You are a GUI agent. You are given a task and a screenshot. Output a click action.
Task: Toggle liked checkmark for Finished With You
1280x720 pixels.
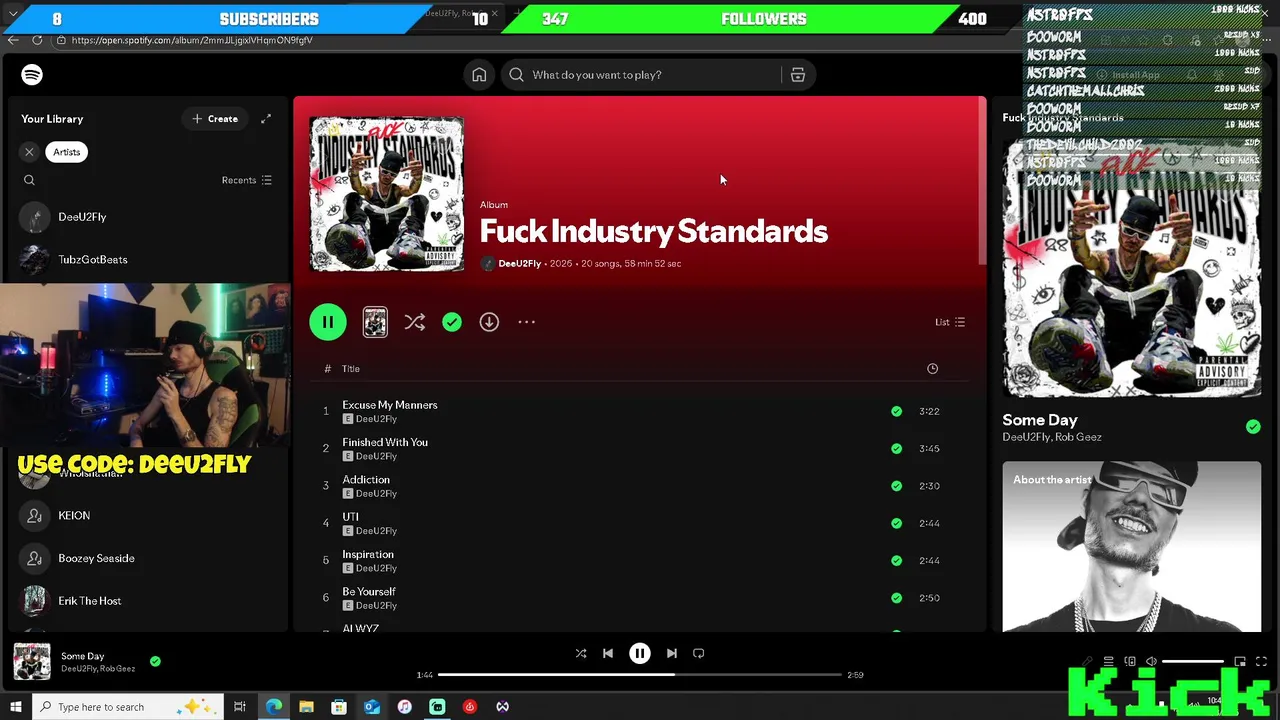896,449
